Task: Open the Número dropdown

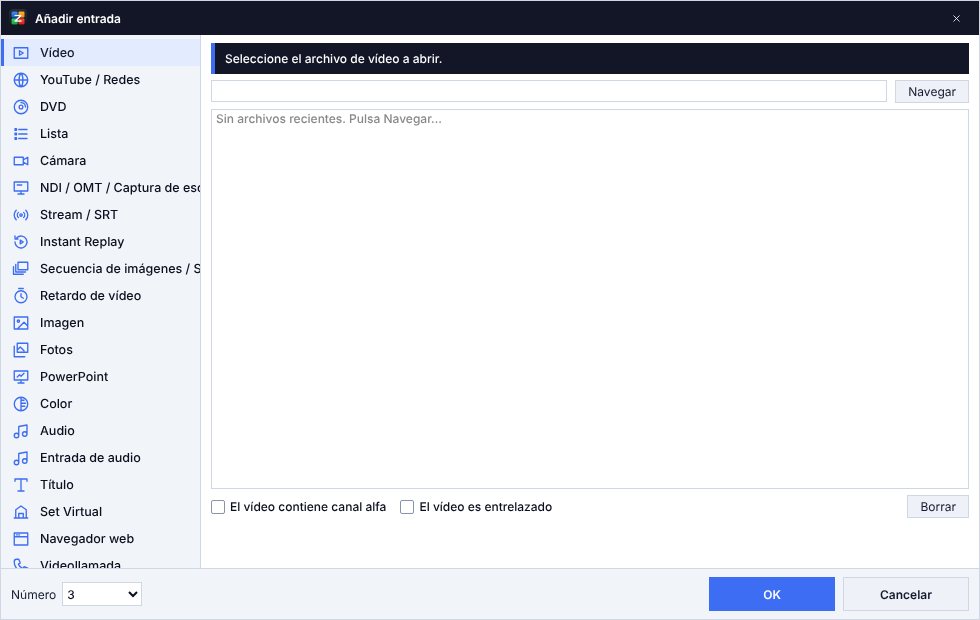Action: [102, 594]
